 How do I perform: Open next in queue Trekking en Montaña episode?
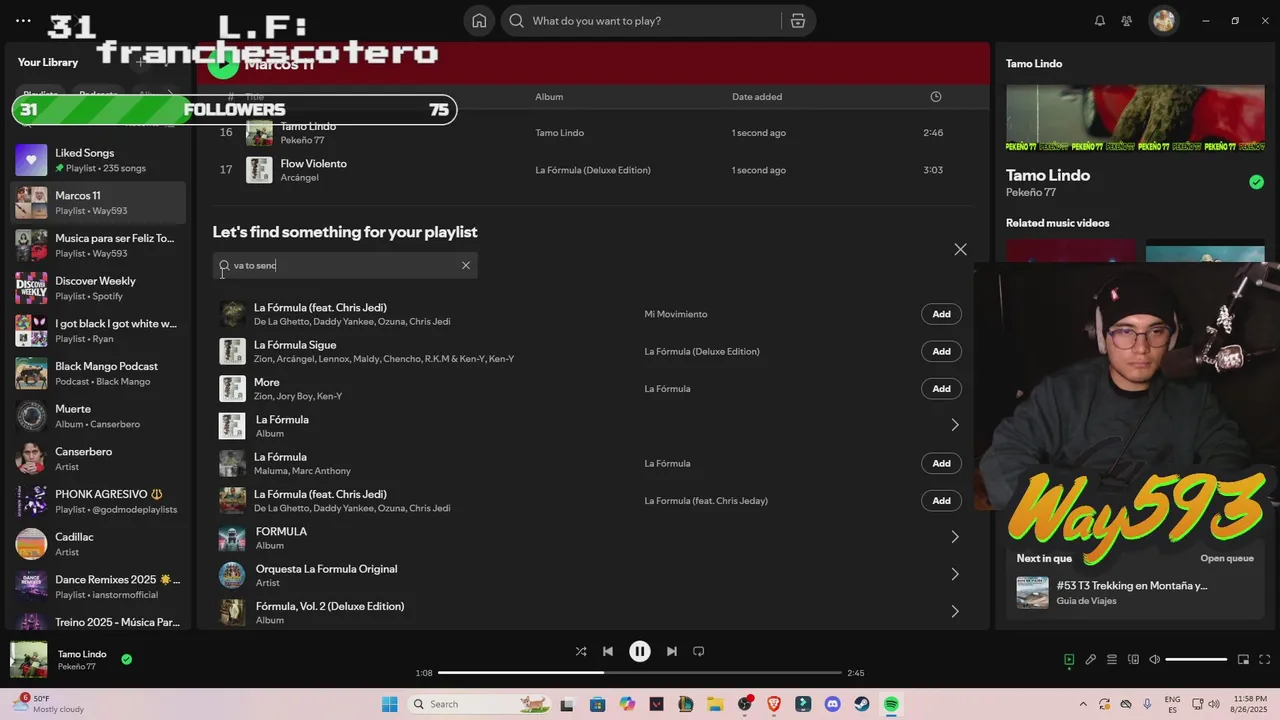pos(1136,592)
